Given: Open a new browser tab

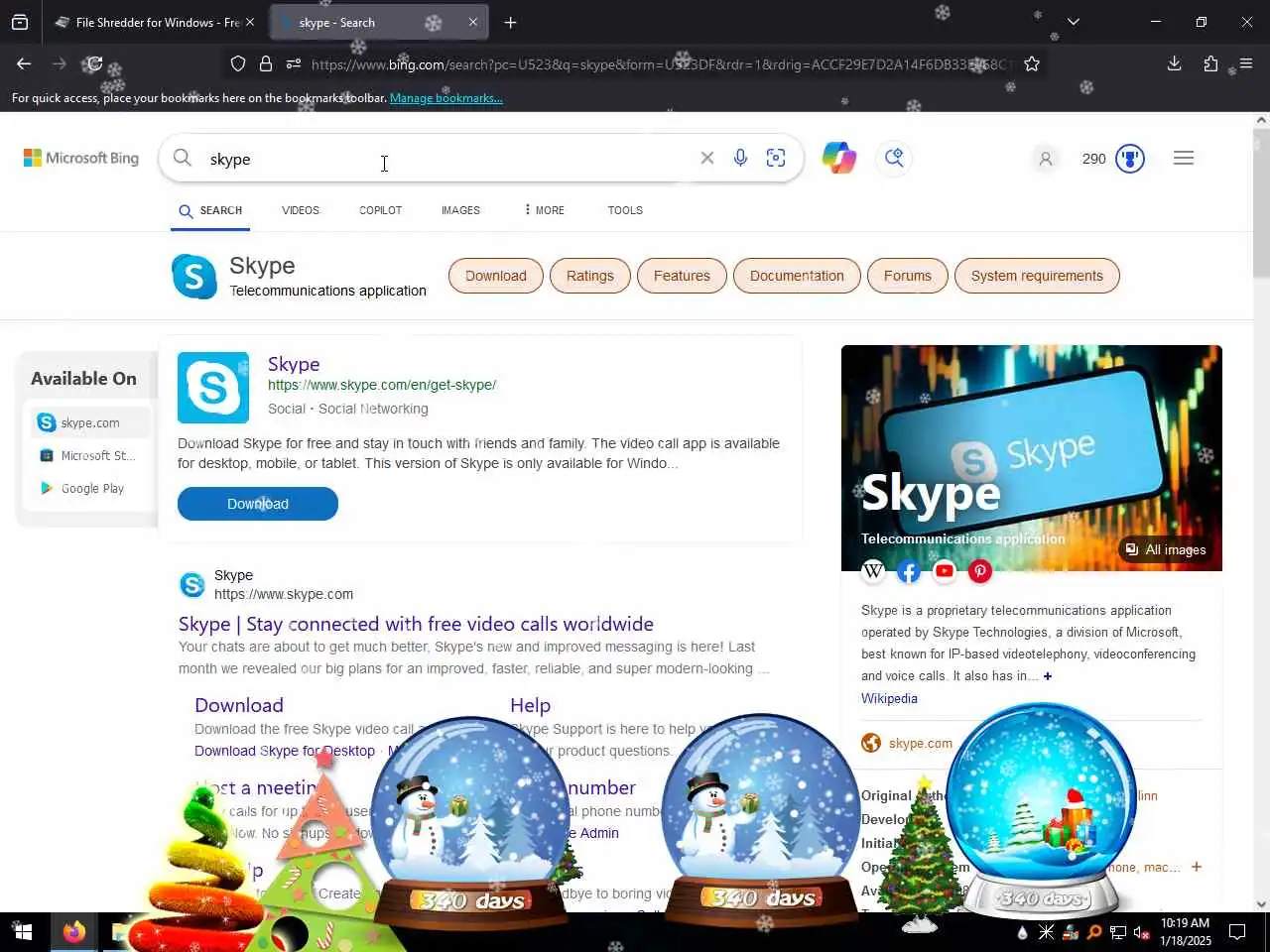Looking at the screenshot, I should pos(510,22).
